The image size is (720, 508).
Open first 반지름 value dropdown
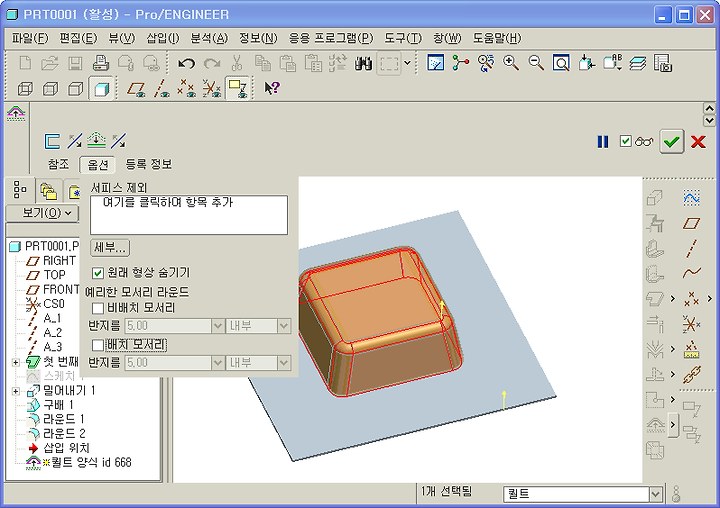218,326
